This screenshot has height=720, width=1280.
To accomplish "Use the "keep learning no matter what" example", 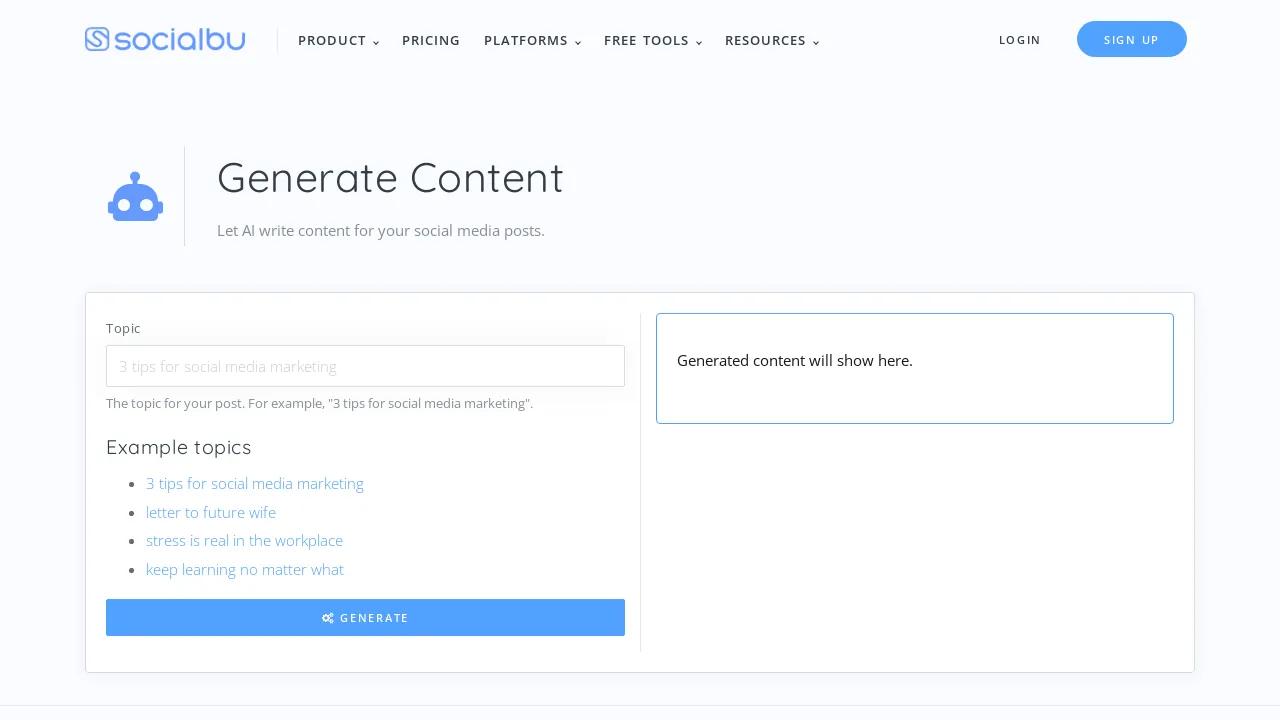I will 245,570.
